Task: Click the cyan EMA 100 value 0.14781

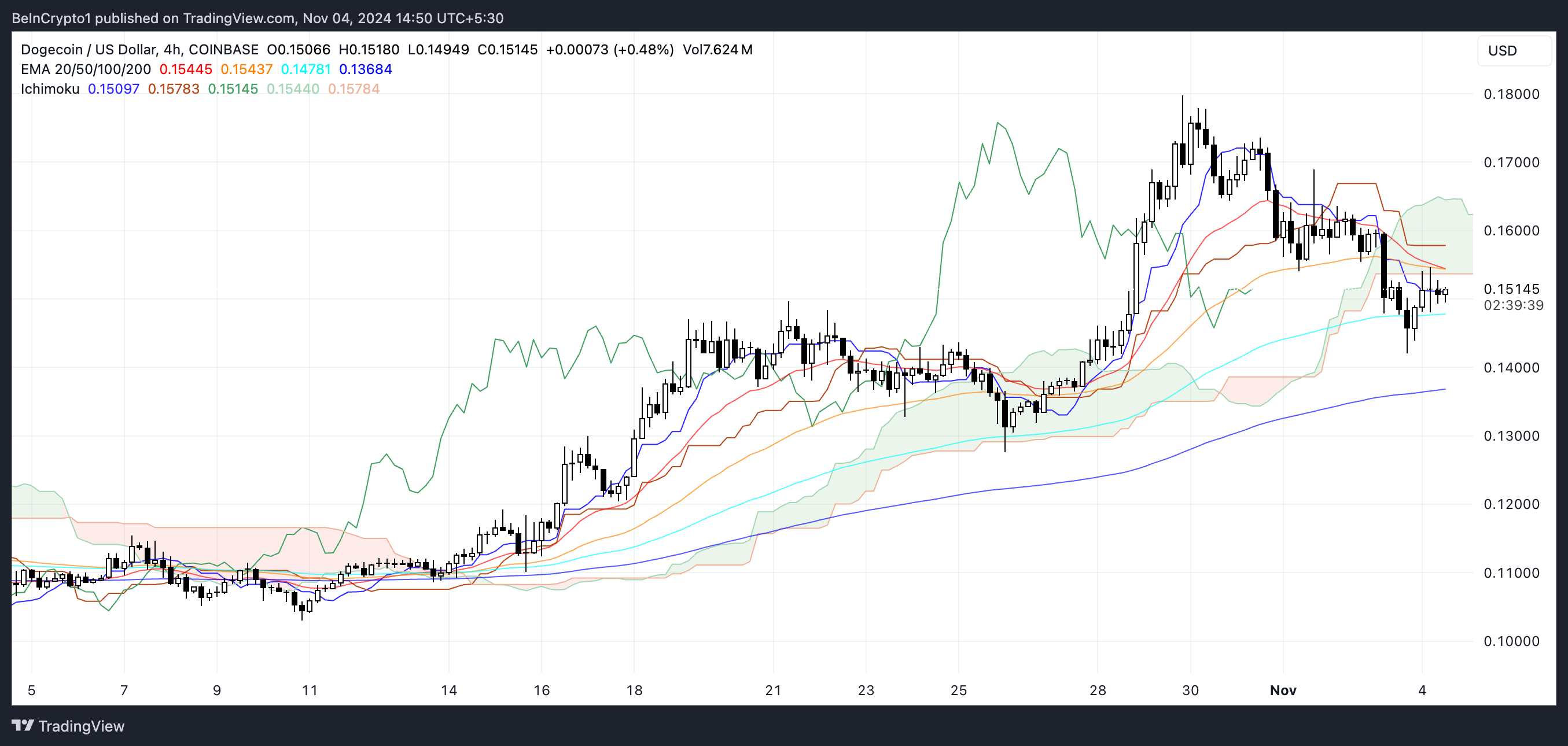Action: [x=305, y=69]
